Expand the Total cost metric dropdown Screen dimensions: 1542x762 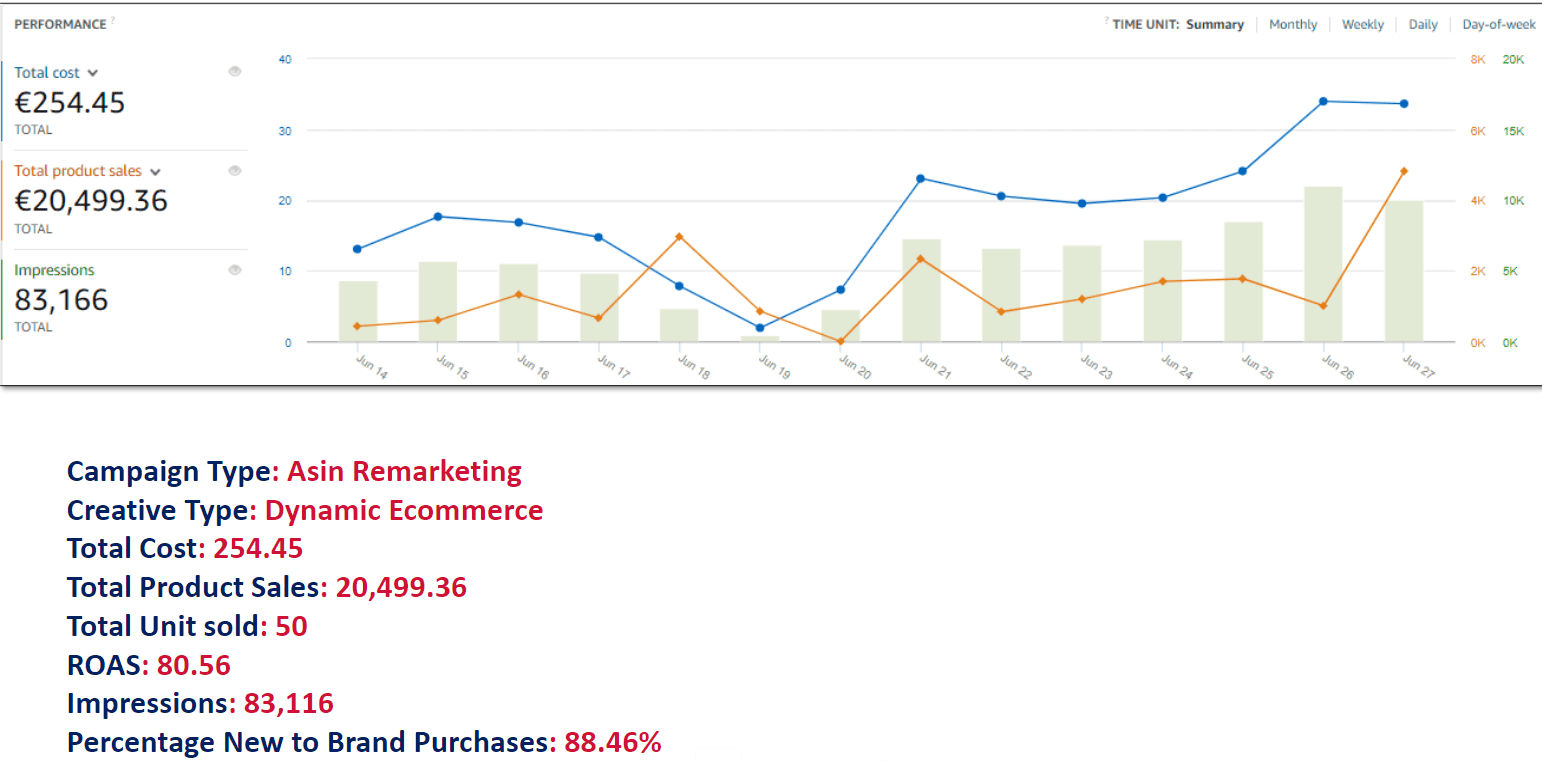pos(95,72)
